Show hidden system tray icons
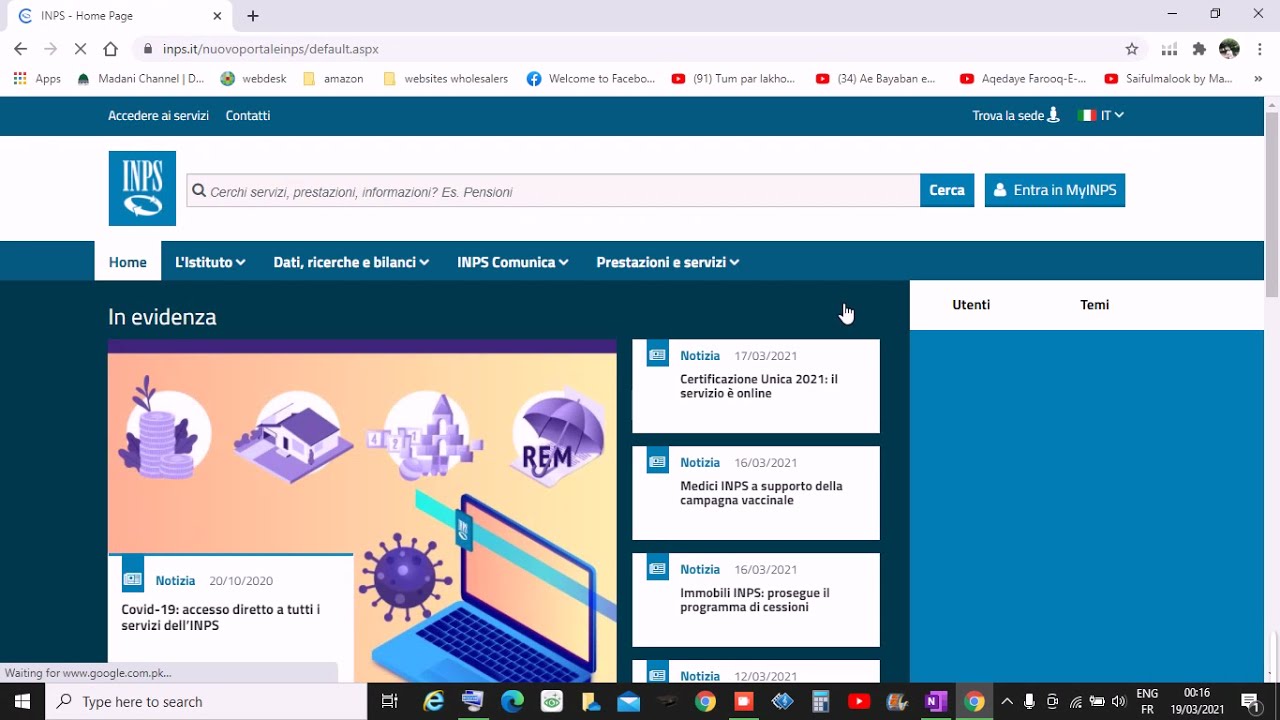This screenshot has height=720, width=1280. click(x=1007, y=701)
